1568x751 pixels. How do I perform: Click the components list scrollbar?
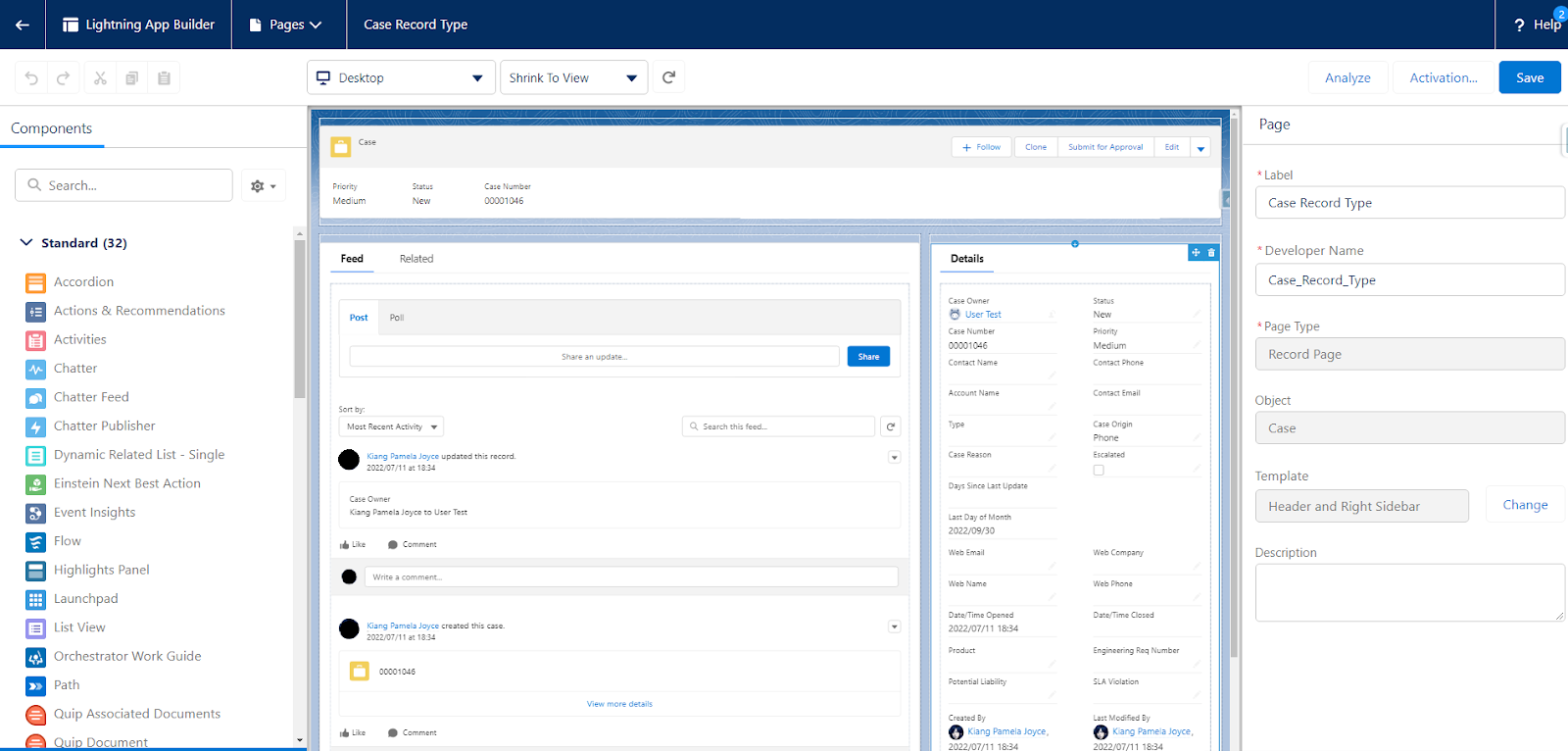[300, 319]
